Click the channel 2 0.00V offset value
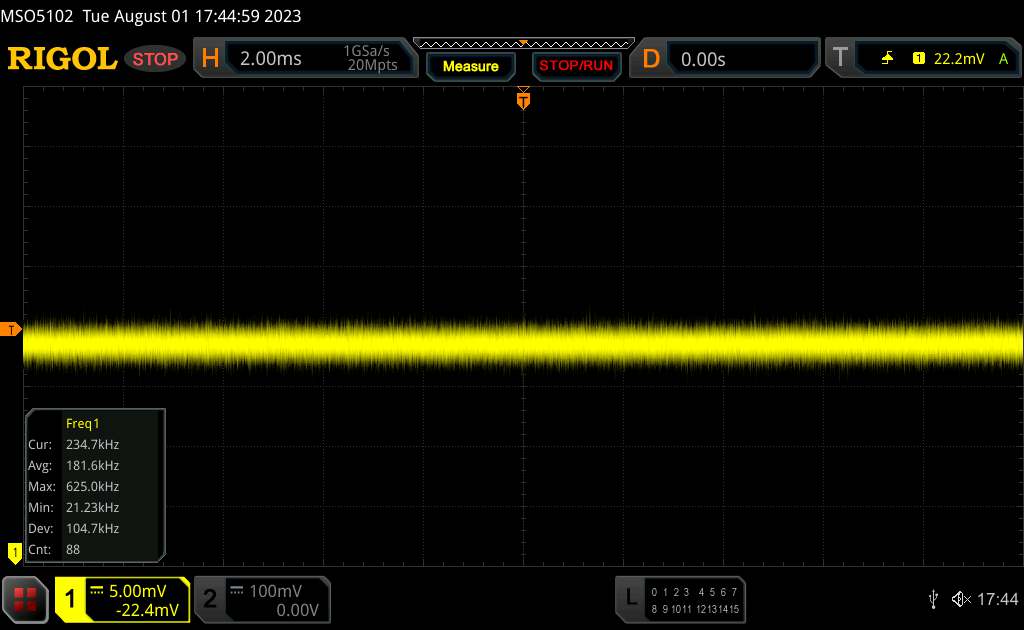 (x=297, y=610)
